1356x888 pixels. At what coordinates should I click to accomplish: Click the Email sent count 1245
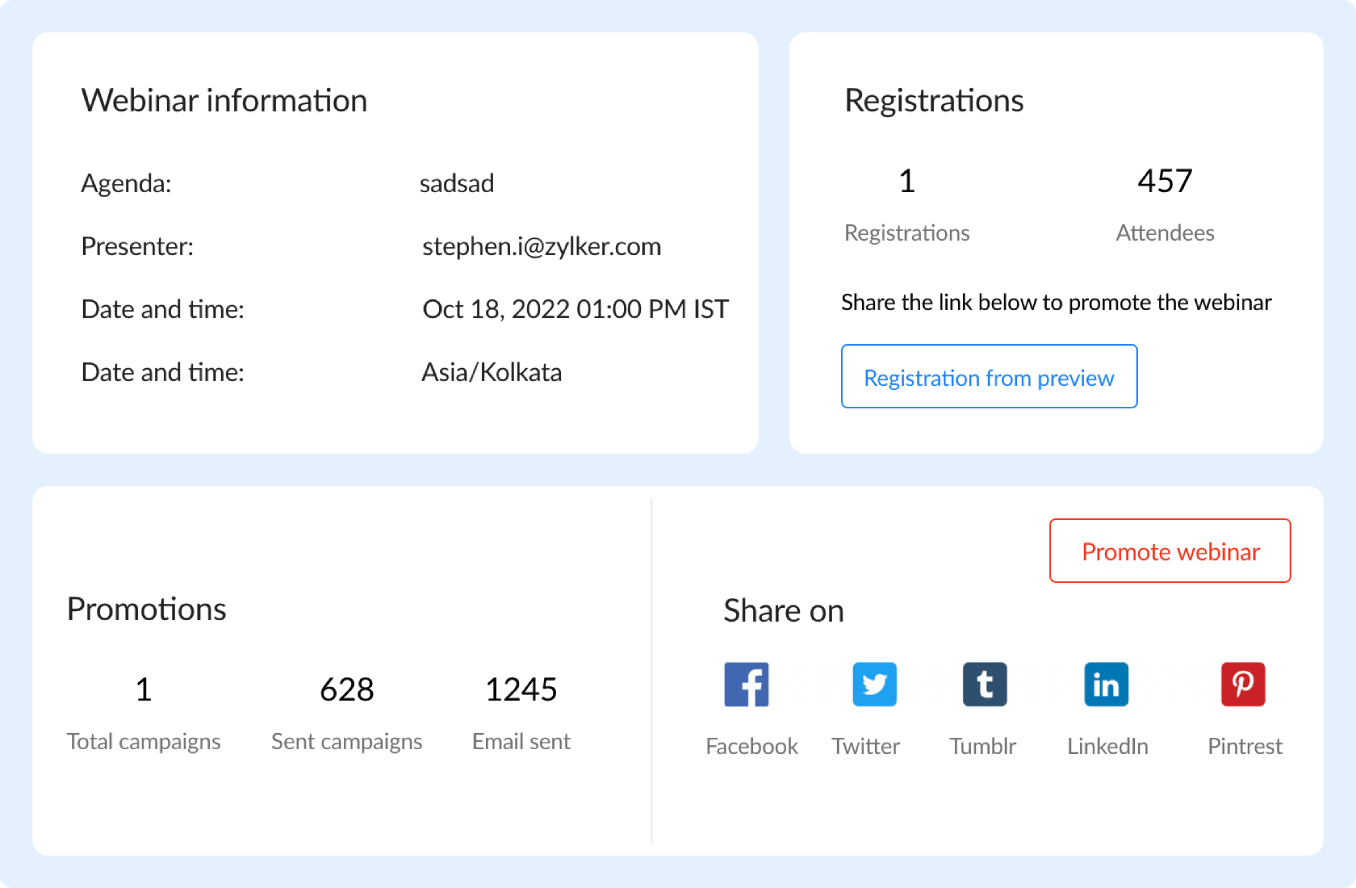(521, 689)
